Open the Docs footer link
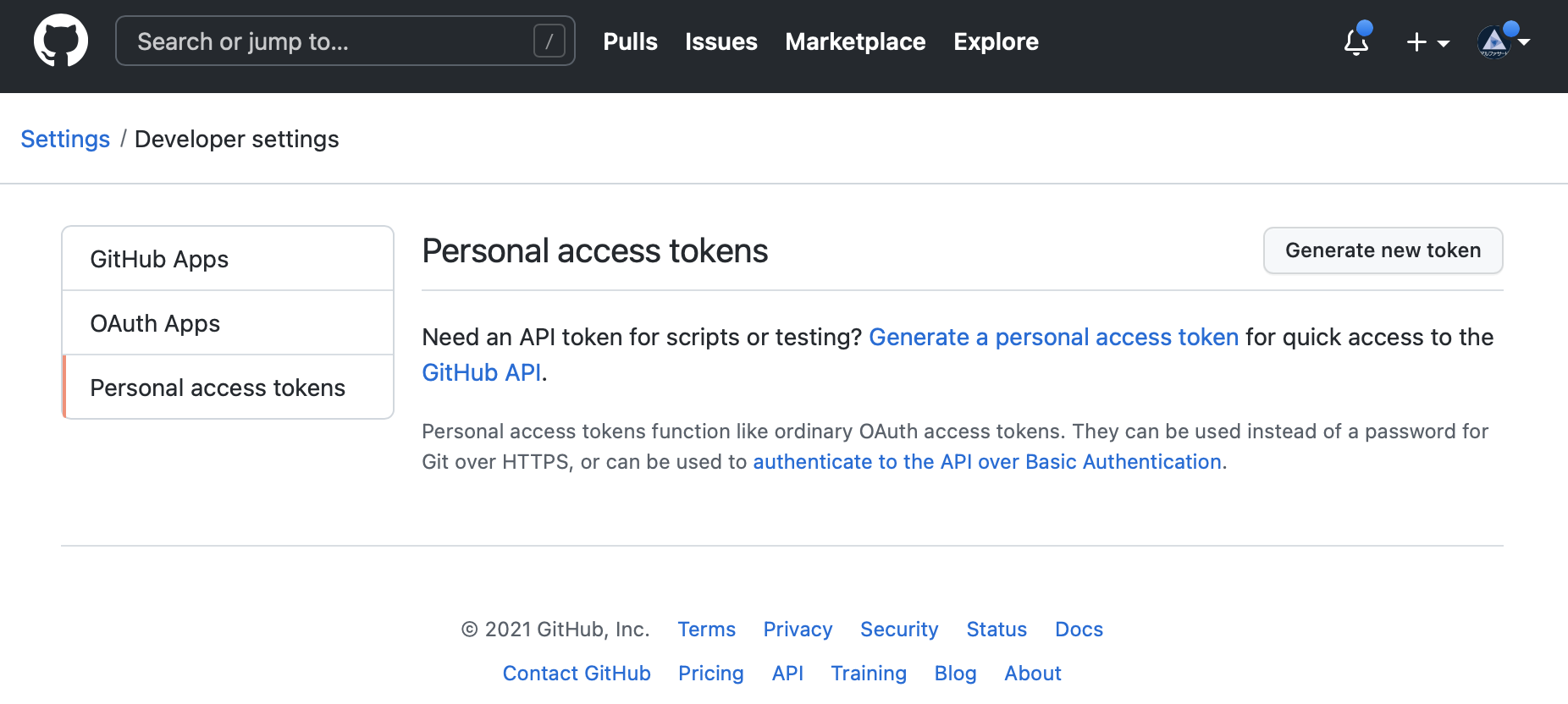The width and height of the screenshot is (1568, 704). tap(1079, 630)
